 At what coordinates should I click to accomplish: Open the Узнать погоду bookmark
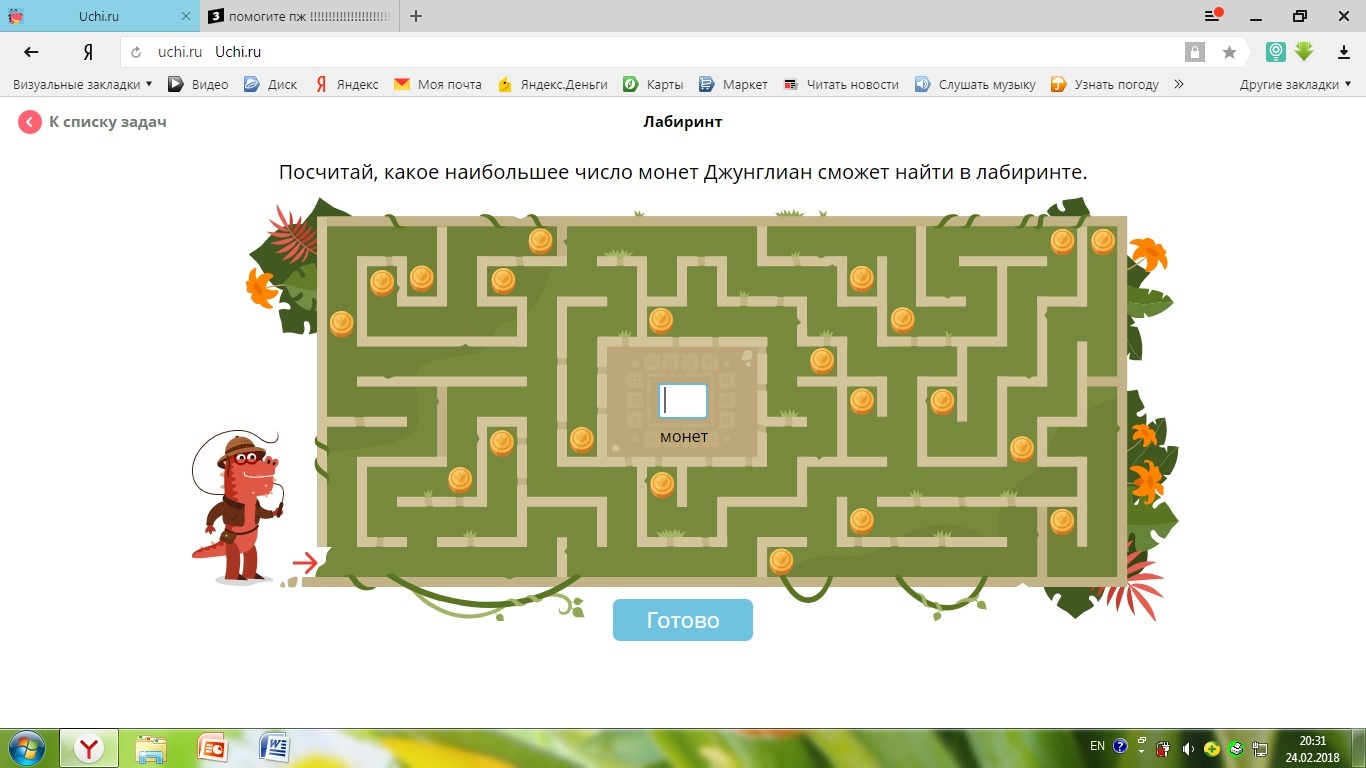point(1105,85)
